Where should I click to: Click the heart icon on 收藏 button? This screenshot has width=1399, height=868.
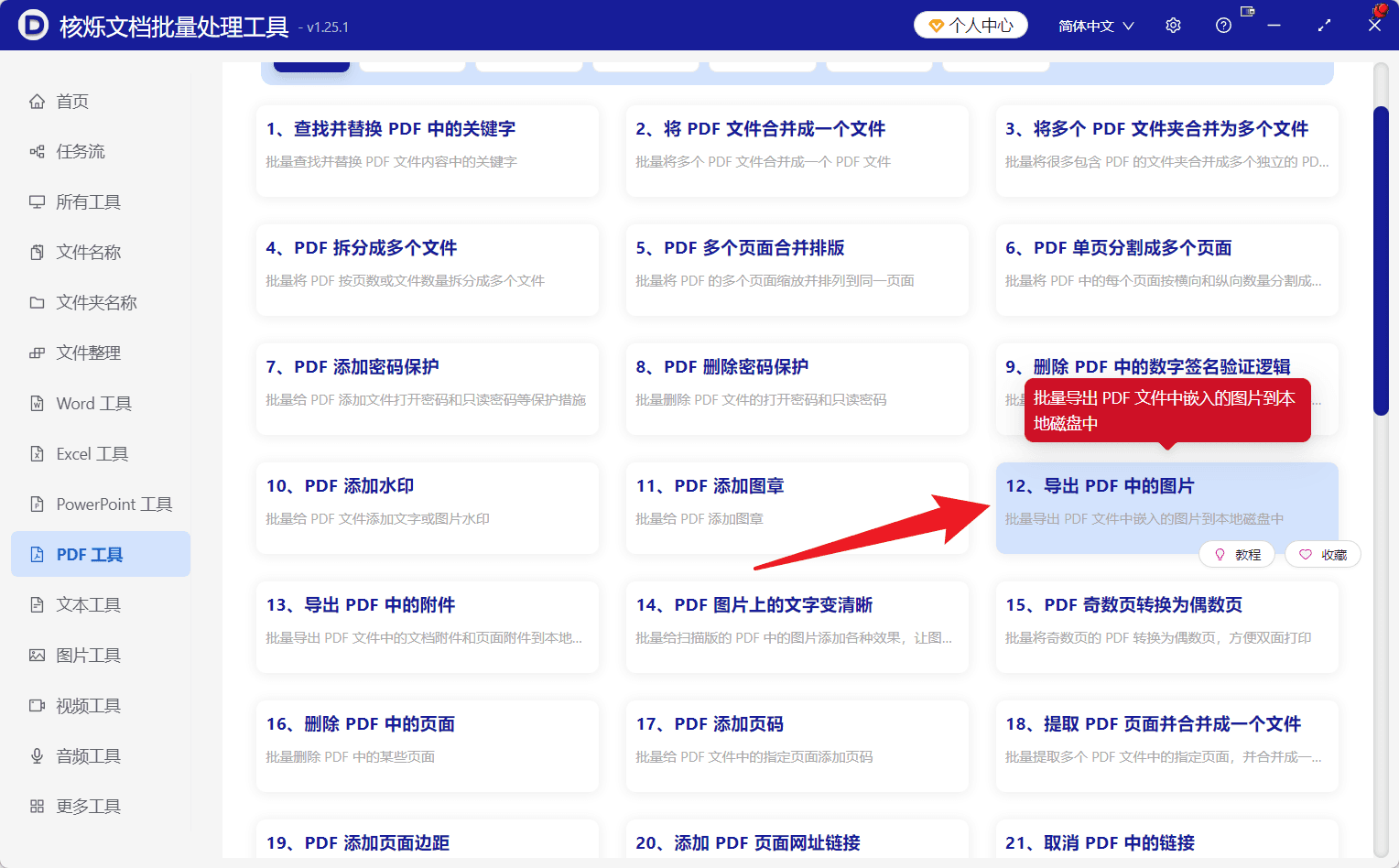pyautogui.click(x=1306, y=555)
